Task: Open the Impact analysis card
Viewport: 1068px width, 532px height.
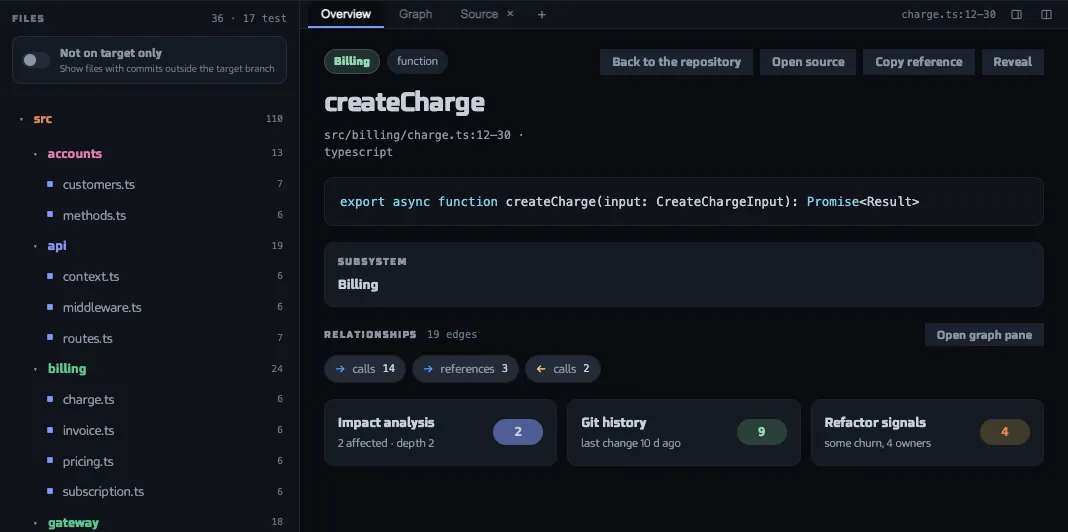Action: (x=440, y=433)
